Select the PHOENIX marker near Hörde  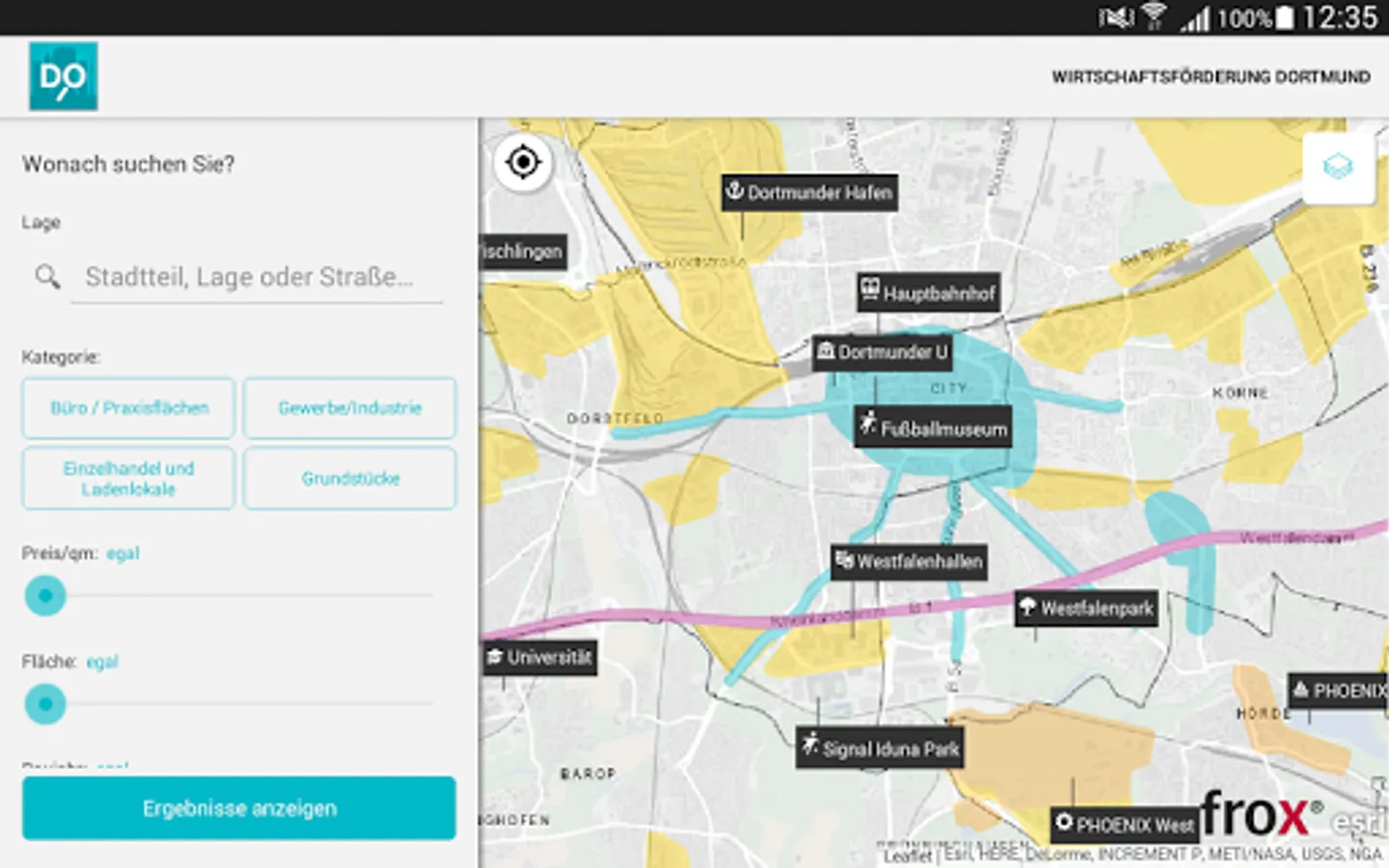click(x=1339, y=691)
